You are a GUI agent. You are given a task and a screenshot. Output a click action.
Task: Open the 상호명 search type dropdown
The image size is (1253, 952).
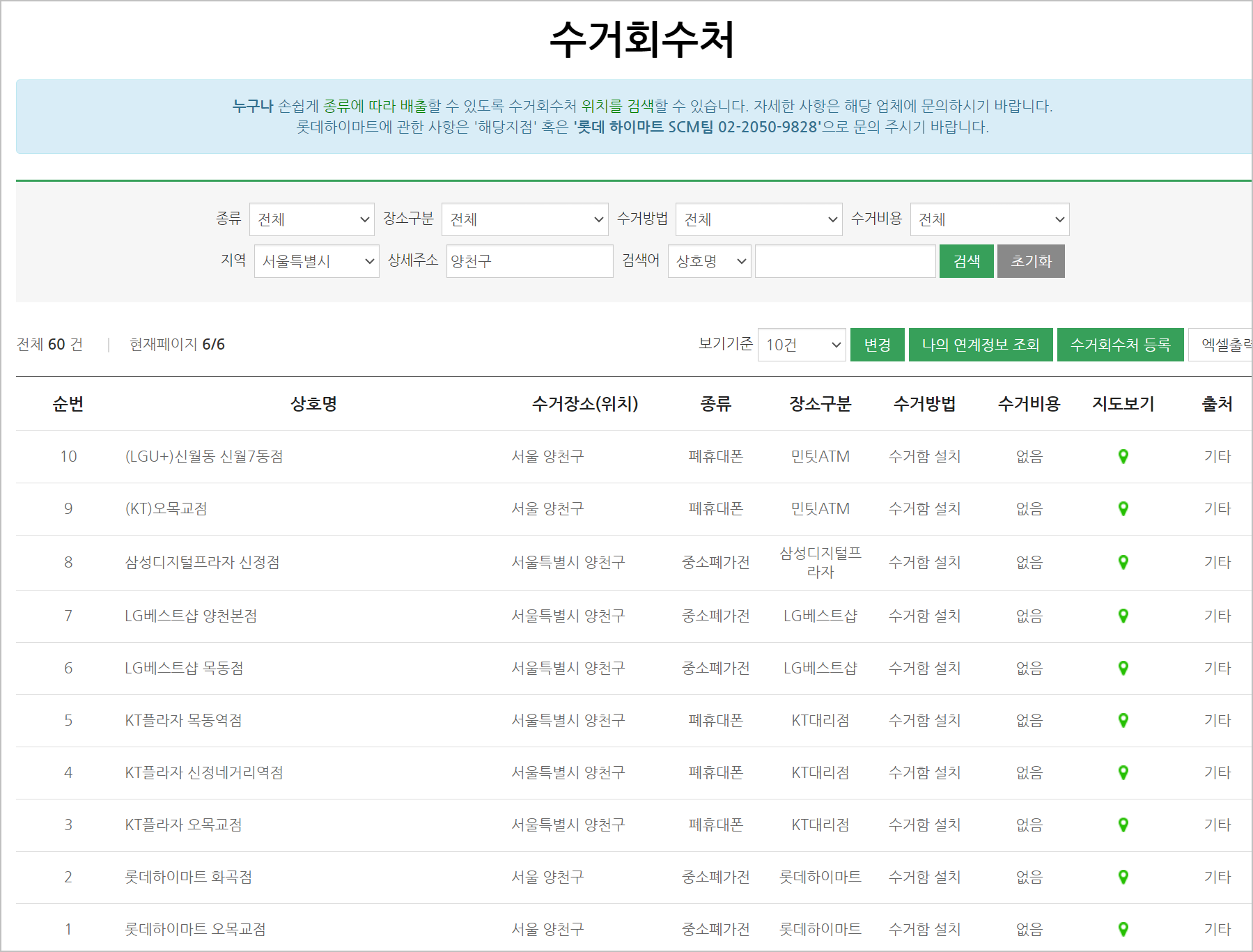709,261
